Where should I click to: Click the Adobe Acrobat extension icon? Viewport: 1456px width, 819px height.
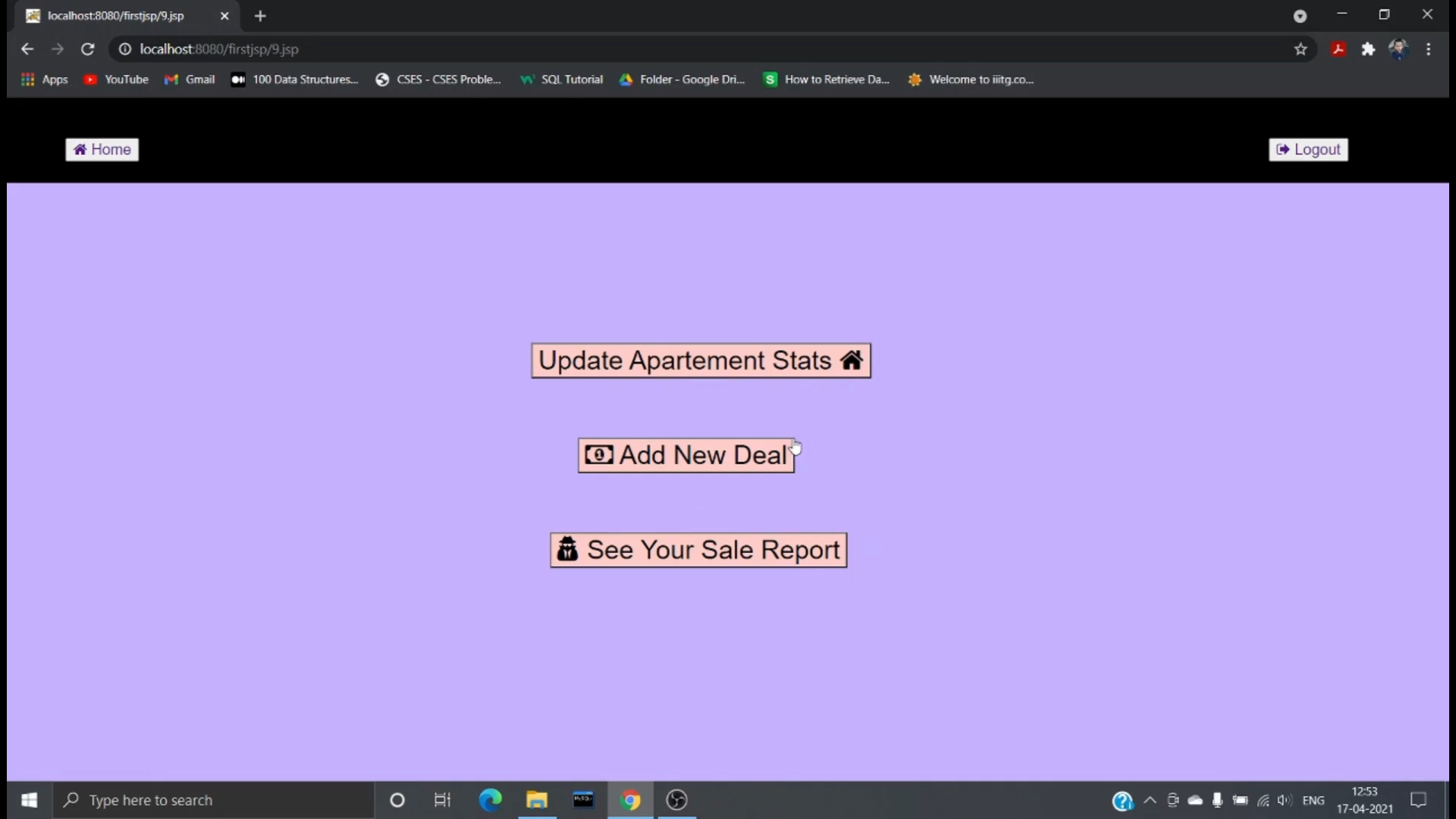pos(1338,49)
